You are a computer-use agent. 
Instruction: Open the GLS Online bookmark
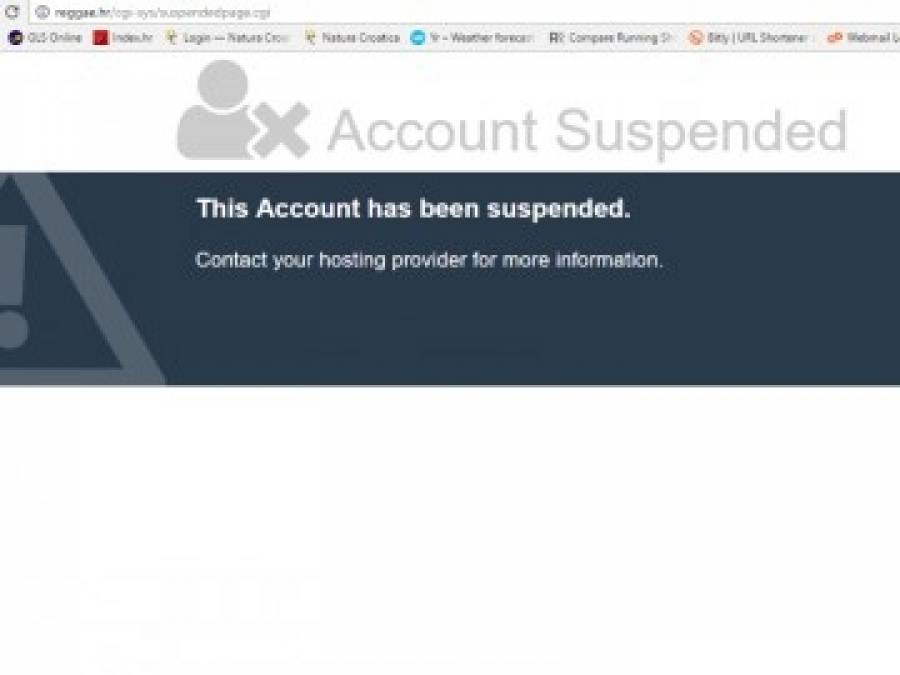pos(45,38)
